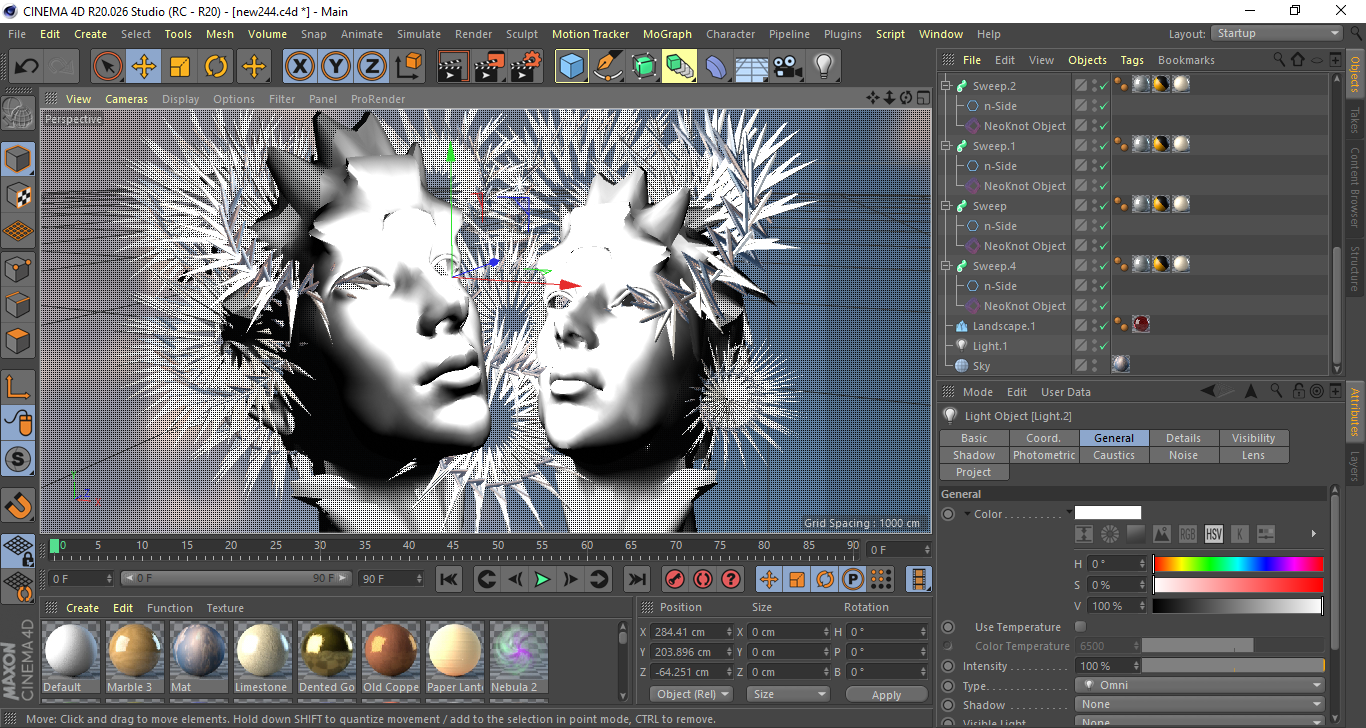This screenshot has height=728, width=1366.
Task: Go to start of animation
Action: click(449, 579)
